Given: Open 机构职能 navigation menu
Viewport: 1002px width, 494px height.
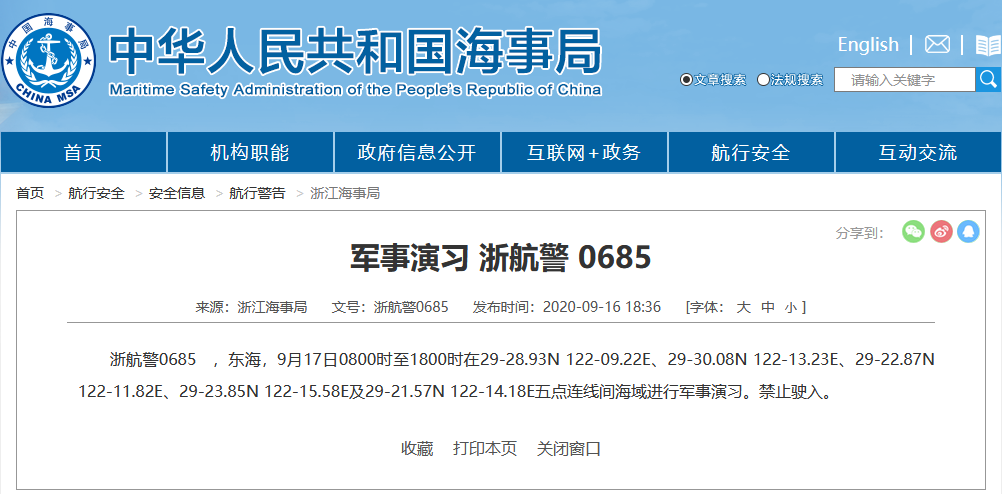Looking at the screenshot, I should tap(250, 152).
